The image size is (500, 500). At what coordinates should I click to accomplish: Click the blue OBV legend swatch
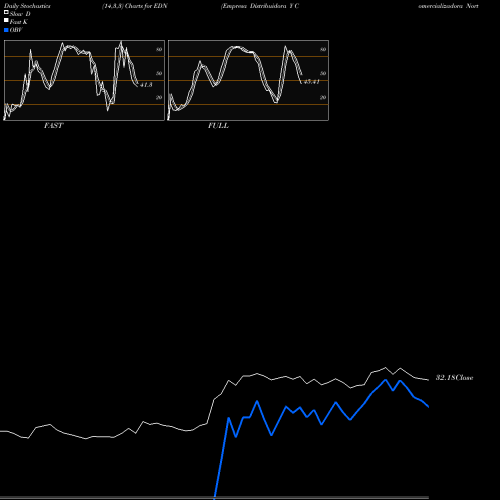click(x=6, y=30)
